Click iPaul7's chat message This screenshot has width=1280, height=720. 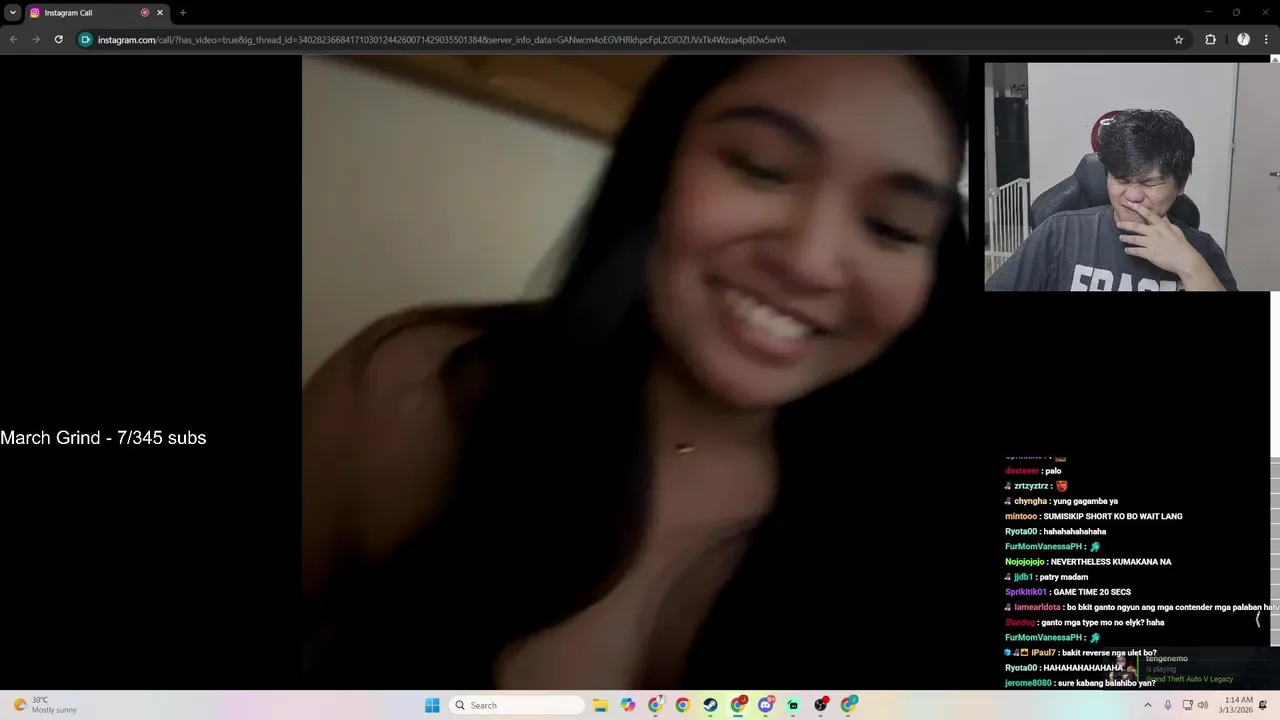click(x=1081, y=653)
